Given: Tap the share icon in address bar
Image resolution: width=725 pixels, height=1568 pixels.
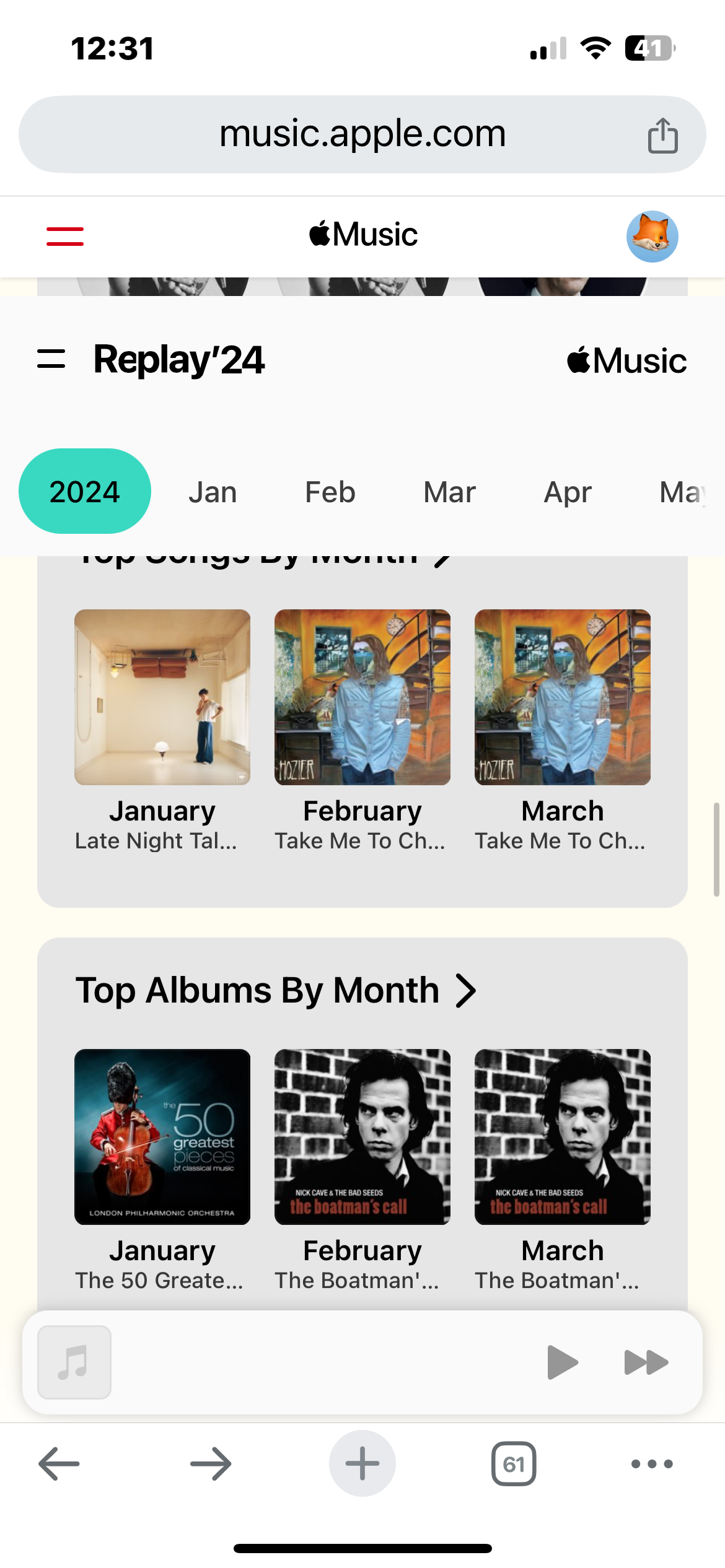Looking at the screenshot, I should (662, 135).
